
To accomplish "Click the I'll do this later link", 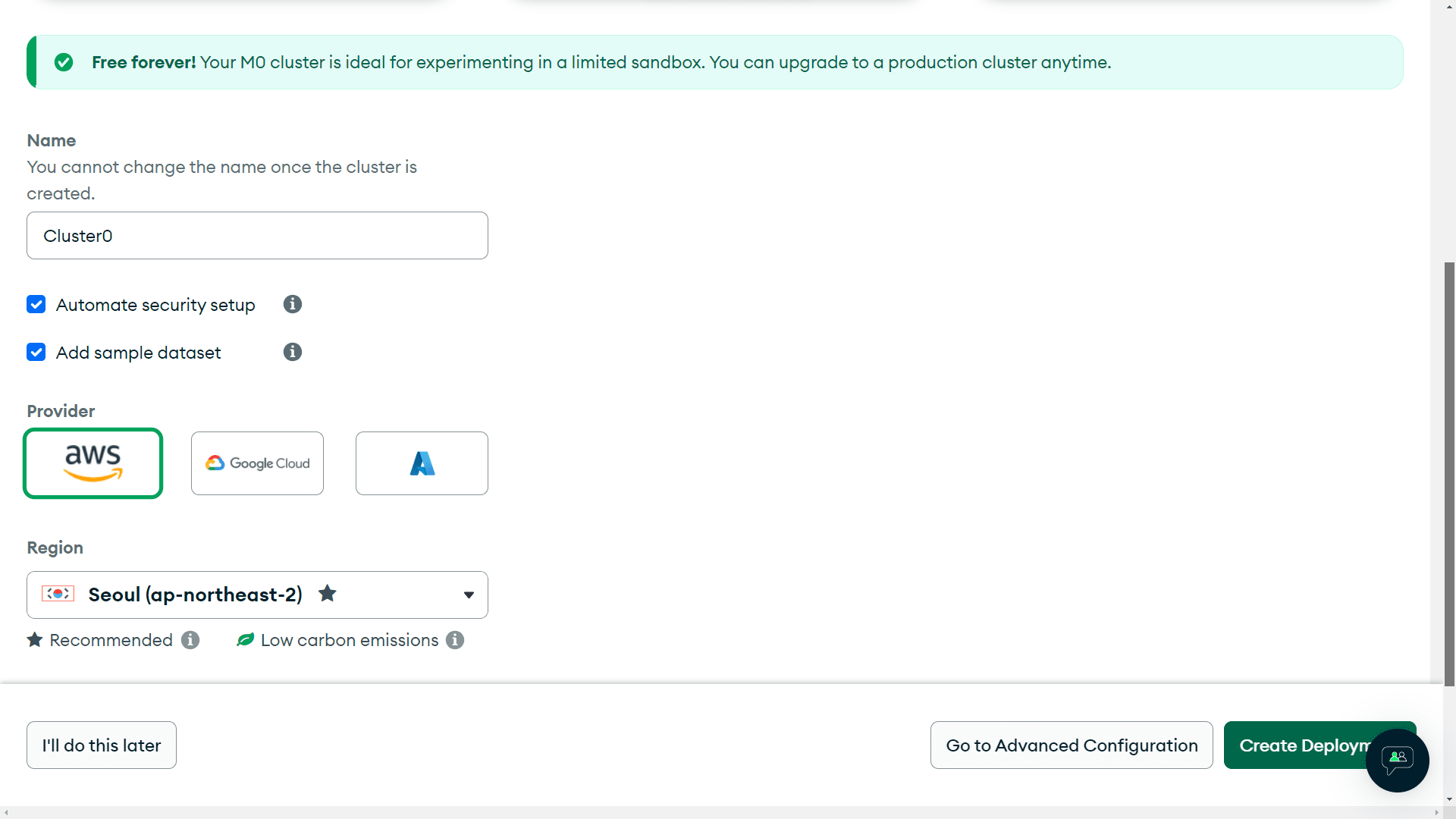I will click(101, 744).
